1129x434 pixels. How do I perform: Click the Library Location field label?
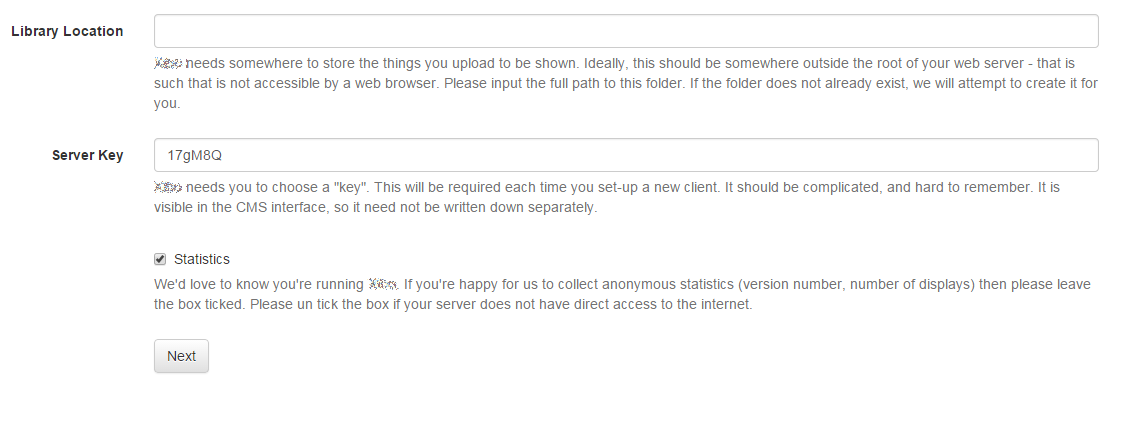pyautogui.click(x=67, y=31)
